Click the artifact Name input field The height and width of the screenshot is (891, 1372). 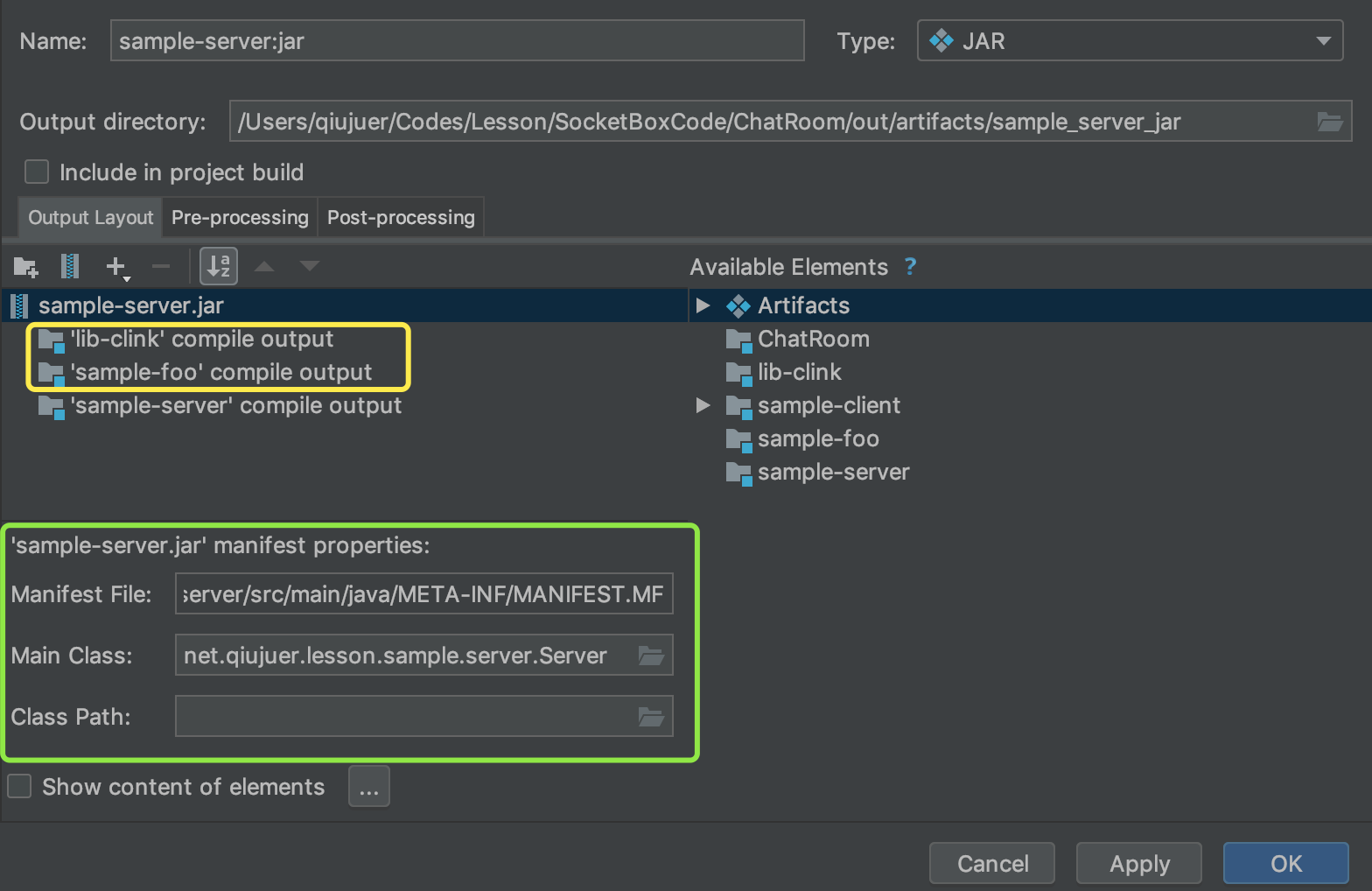457,41
